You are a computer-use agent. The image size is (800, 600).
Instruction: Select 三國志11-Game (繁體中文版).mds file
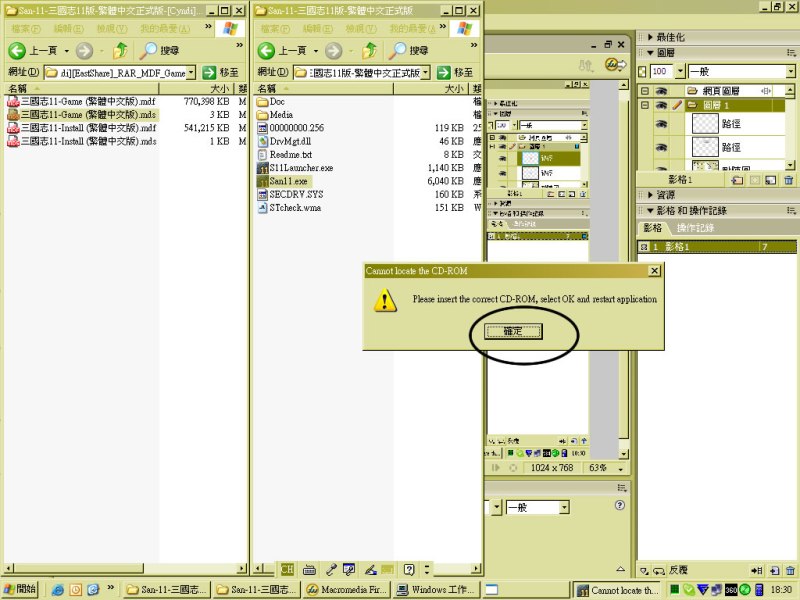[x=81, y=115]
